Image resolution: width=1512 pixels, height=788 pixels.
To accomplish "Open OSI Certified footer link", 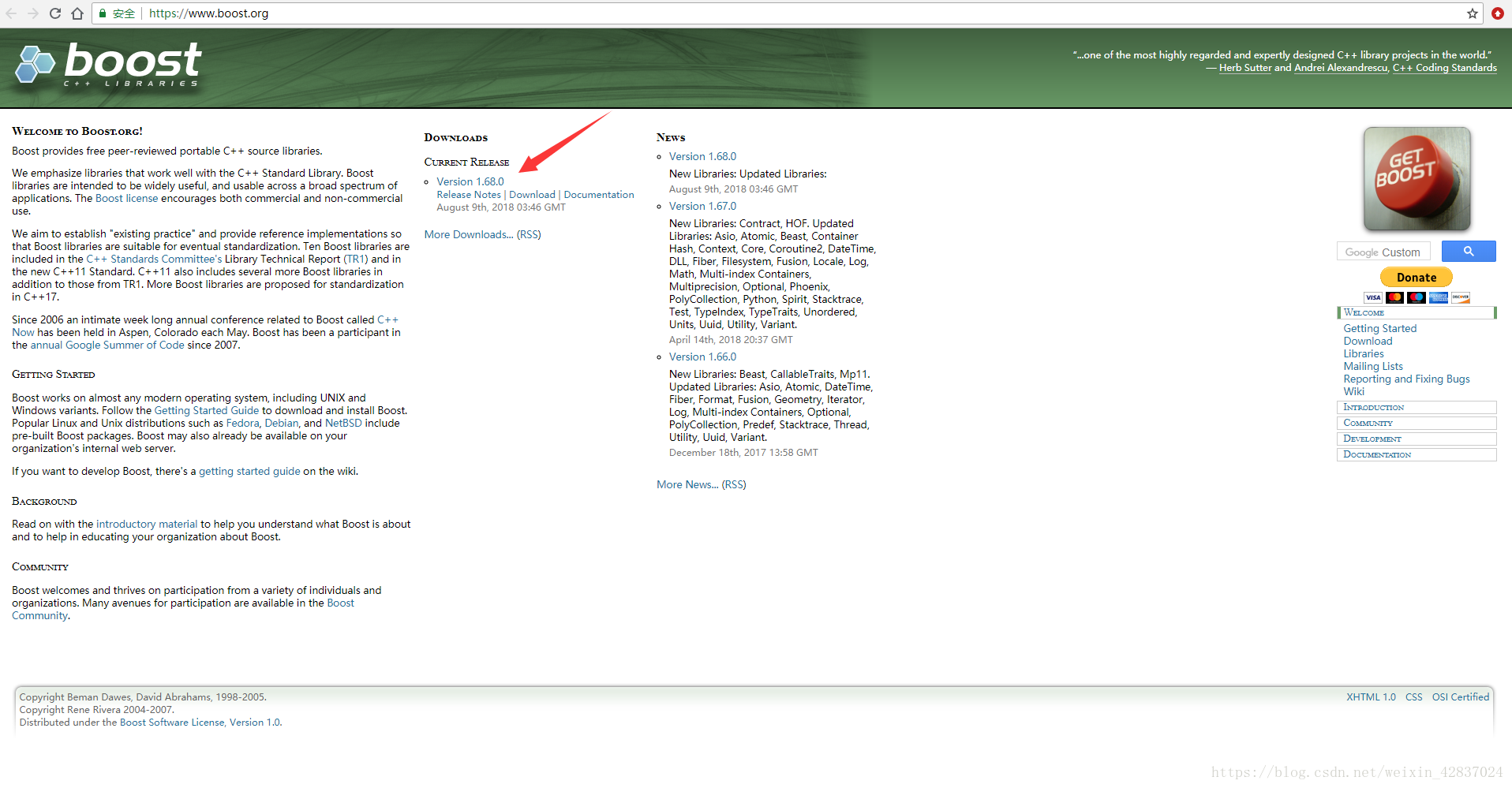I will tap(1461, 697).
